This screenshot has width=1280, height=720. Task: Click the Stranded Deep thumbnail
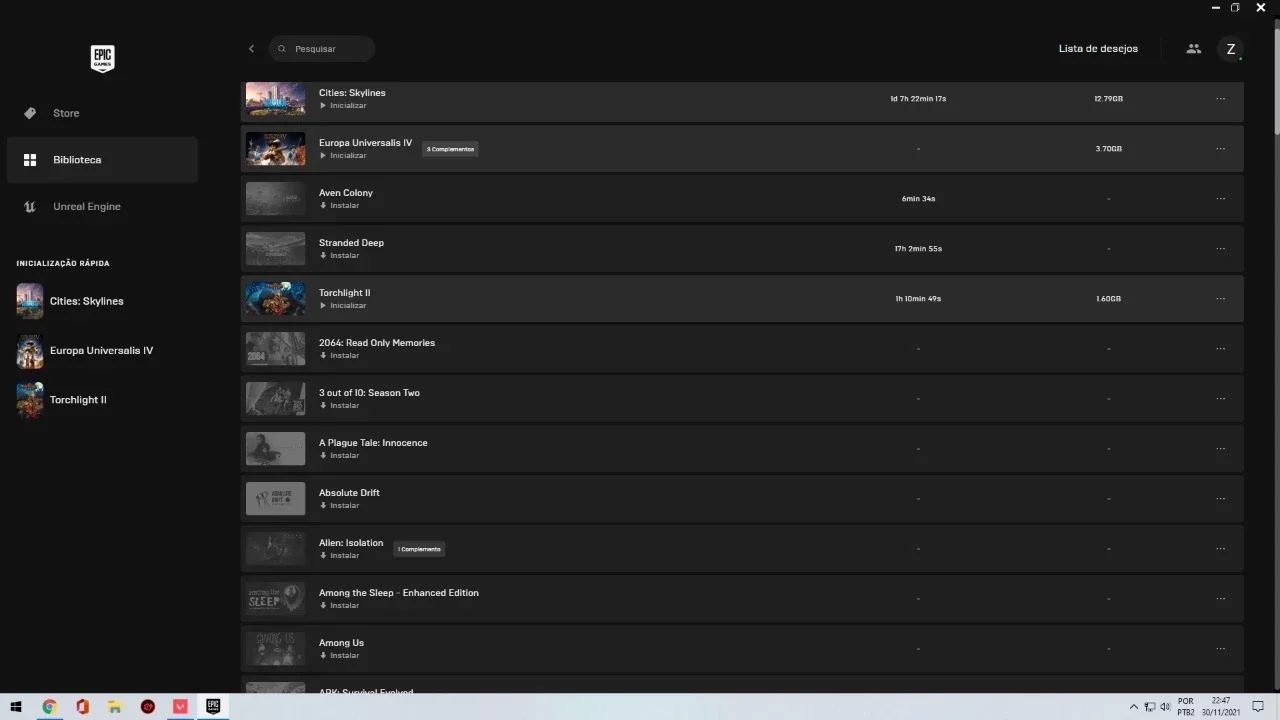coord(275,249)
